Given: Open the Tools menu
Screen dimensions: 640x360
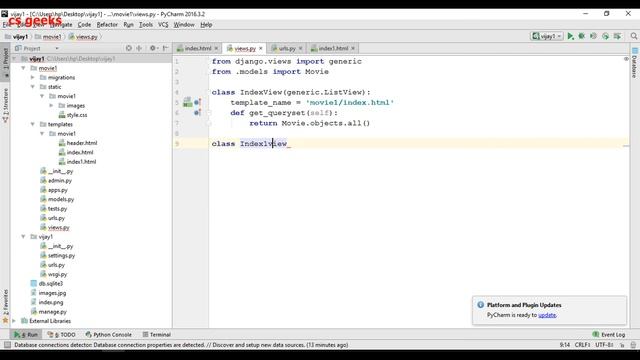Looking at the screenshot, I should point(146,24).
